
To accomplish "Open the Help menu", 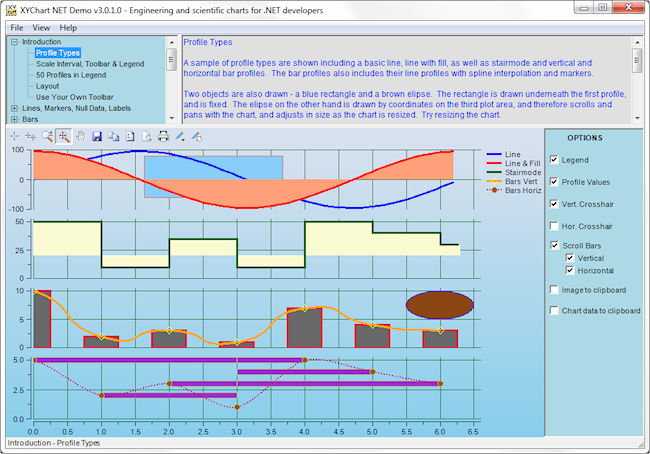I will tap(68, 28).
